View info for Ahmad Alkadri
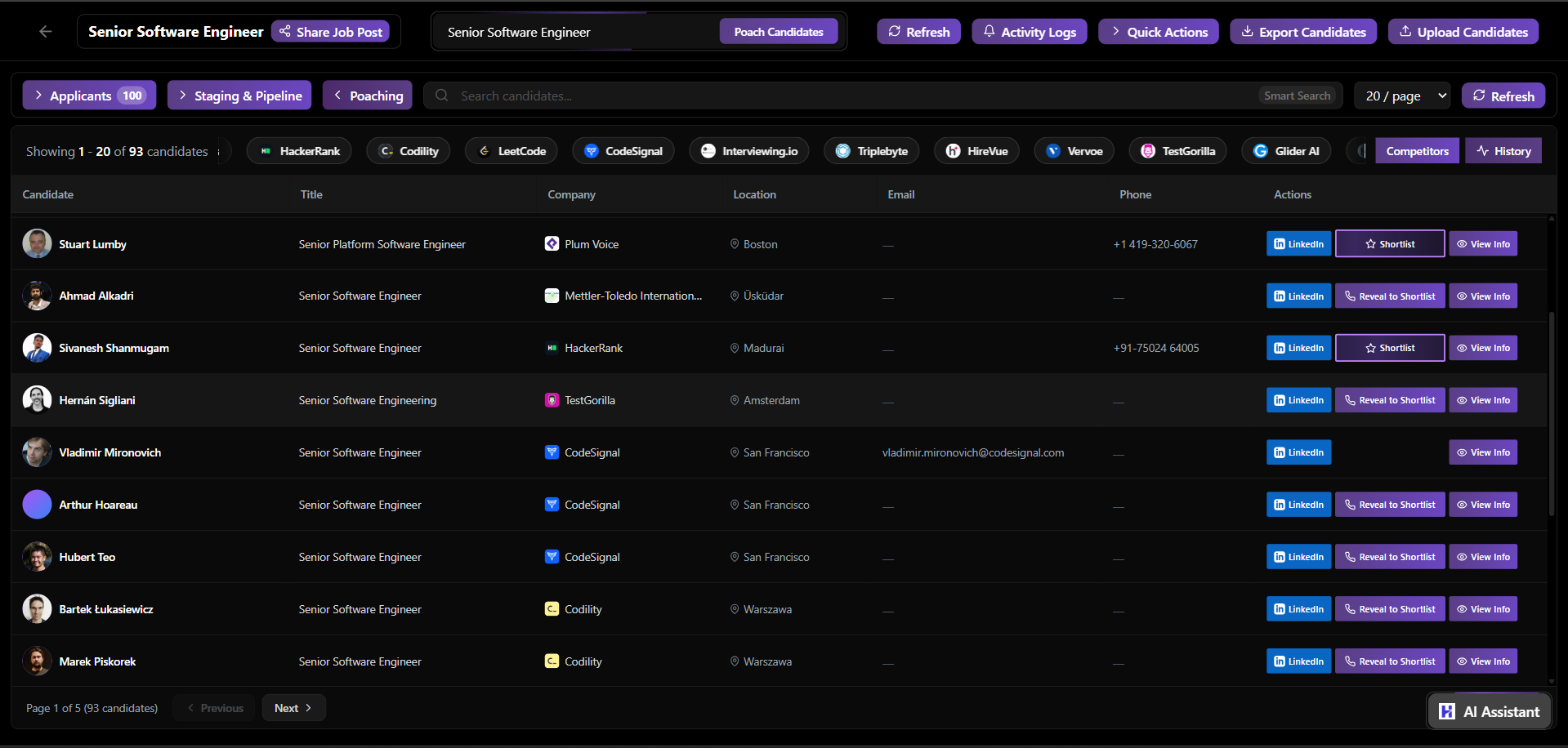Screen dimensions: 1568x748 [x=1483, y=296]
